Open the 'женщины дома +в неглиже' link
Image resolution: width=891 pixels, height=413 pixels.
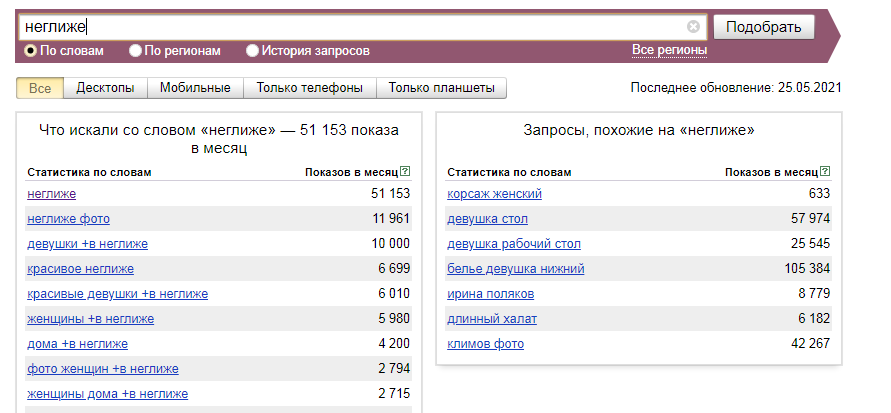(x=107, y=394)
